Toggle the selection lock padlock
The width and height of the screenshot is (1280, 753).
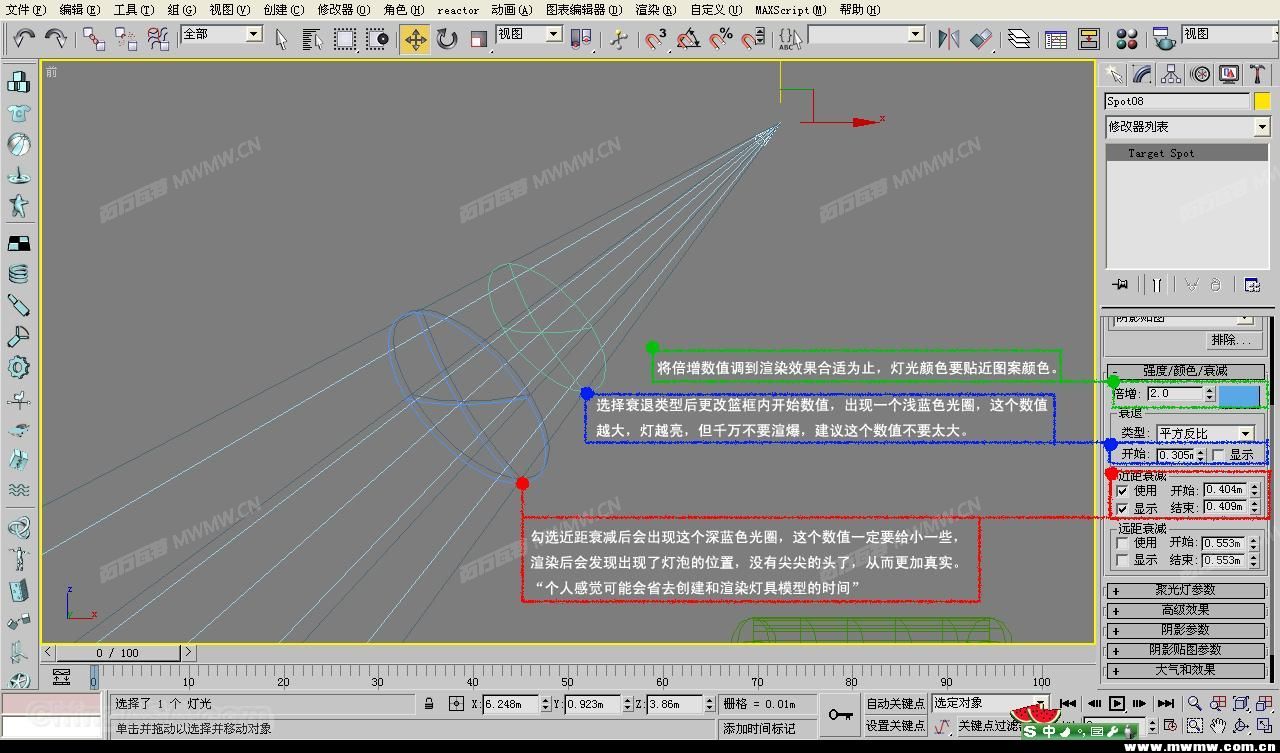pos(429,704)
